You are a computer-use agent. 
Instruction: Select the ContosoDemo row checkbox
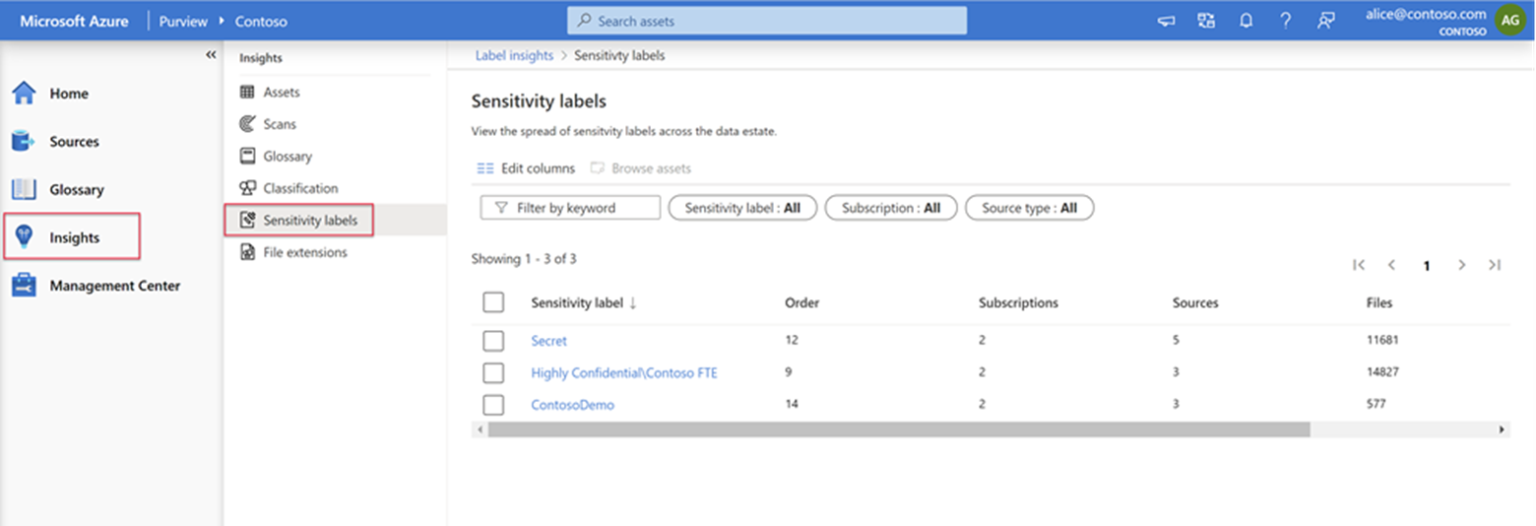pyautogui.click(x=493, y=405)
